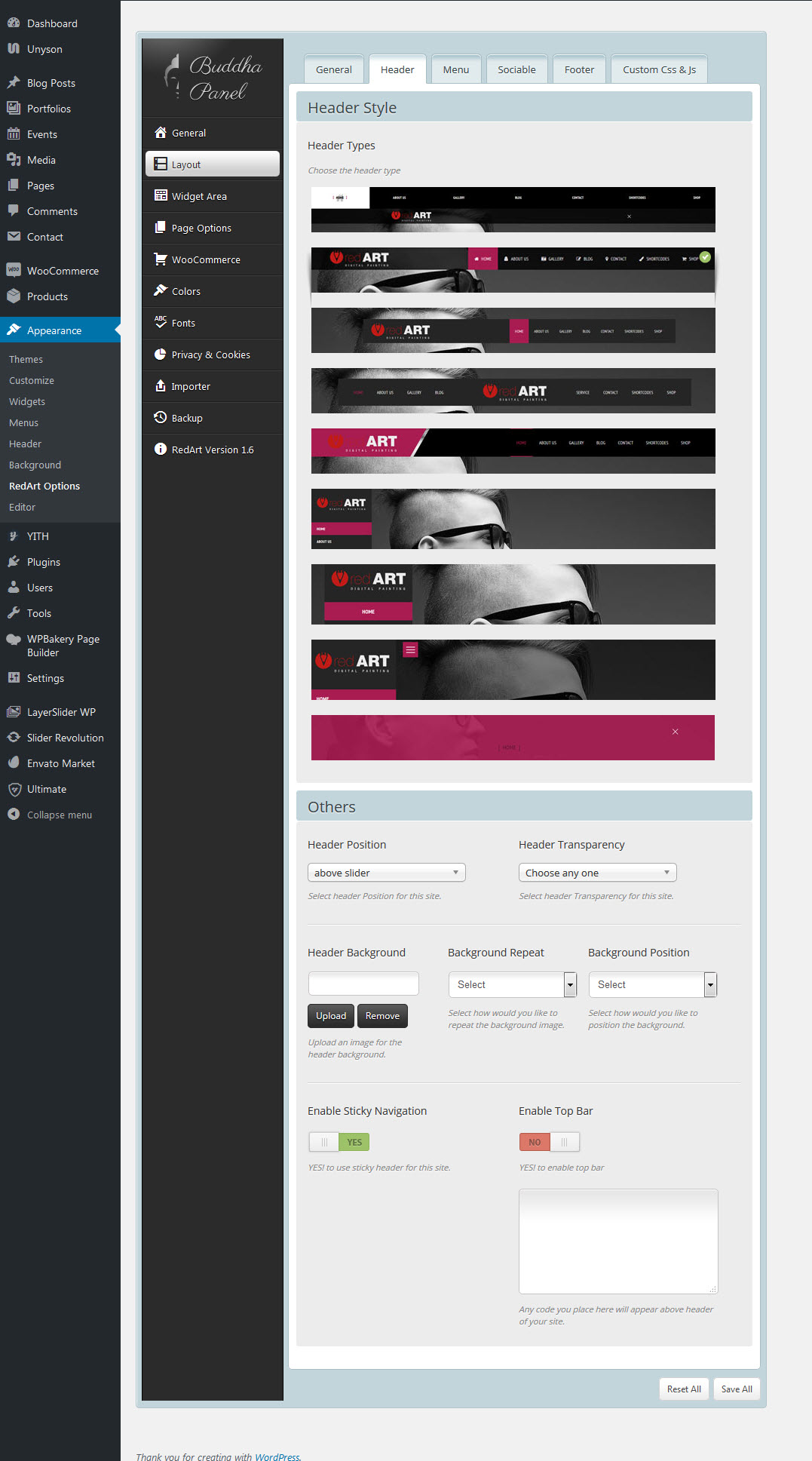Click the Portfolios sidebar icon
This screenshot has height=1461, width=812.
point(14,108)
